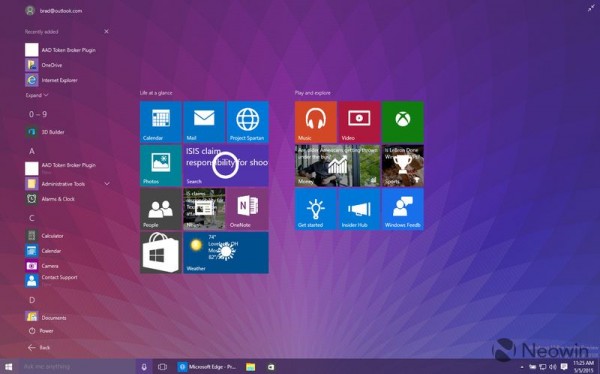
Task: Open the Store taskbar icon
Action: [271, 367]
